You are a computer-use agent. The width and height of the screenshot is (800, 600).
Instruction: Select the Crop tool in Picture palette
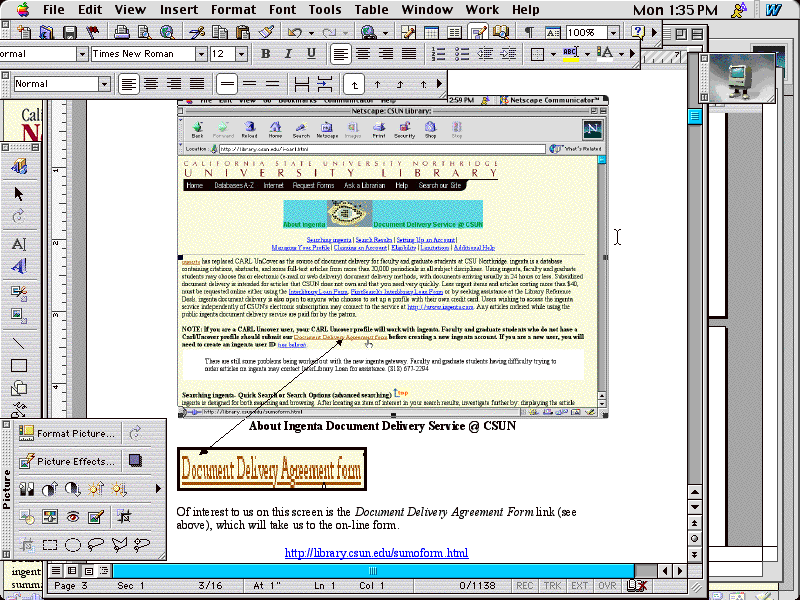[x=124, y=517]
